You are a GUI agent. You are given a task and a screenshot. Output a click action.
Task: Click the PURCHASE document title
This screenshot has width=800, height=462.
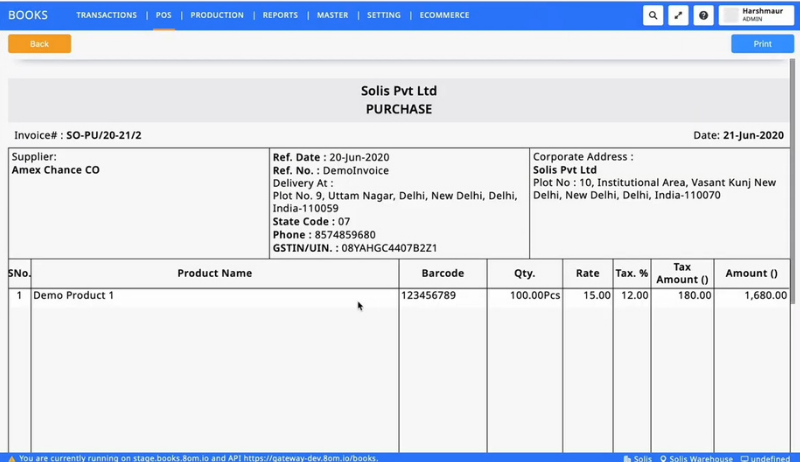(x=399, y=109)
